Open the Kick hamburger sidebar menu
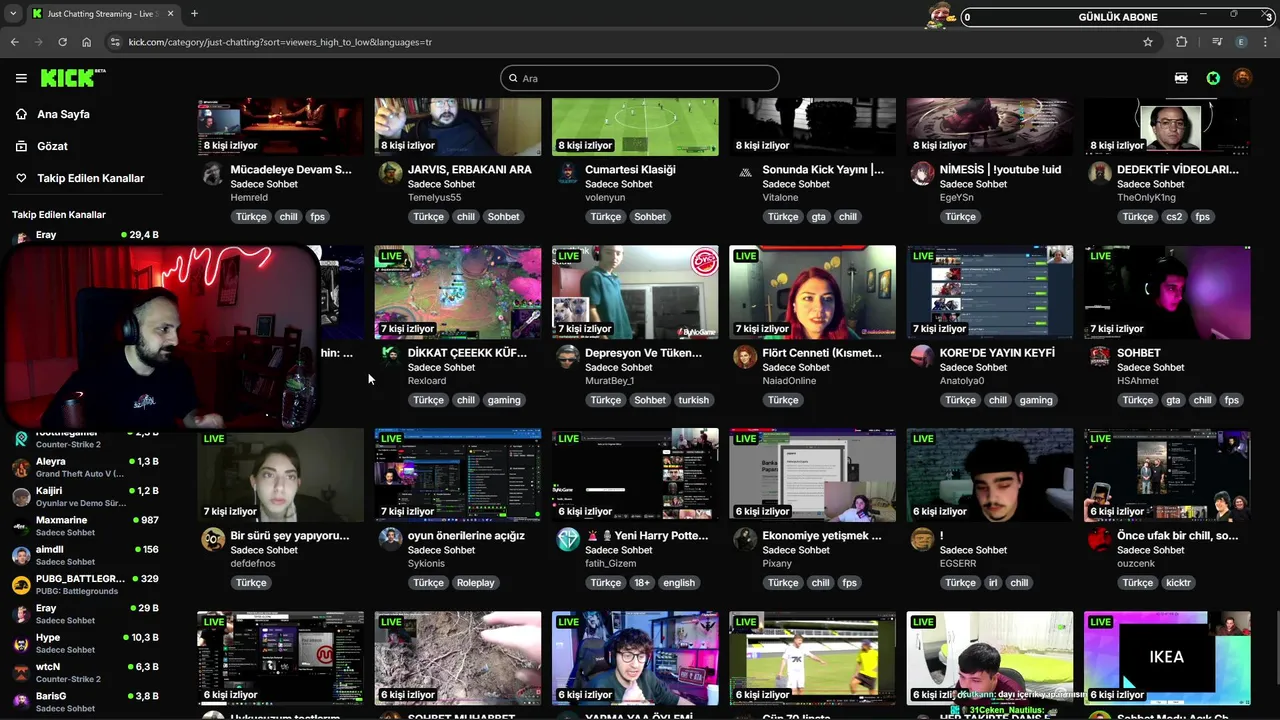 pos(21,78)
